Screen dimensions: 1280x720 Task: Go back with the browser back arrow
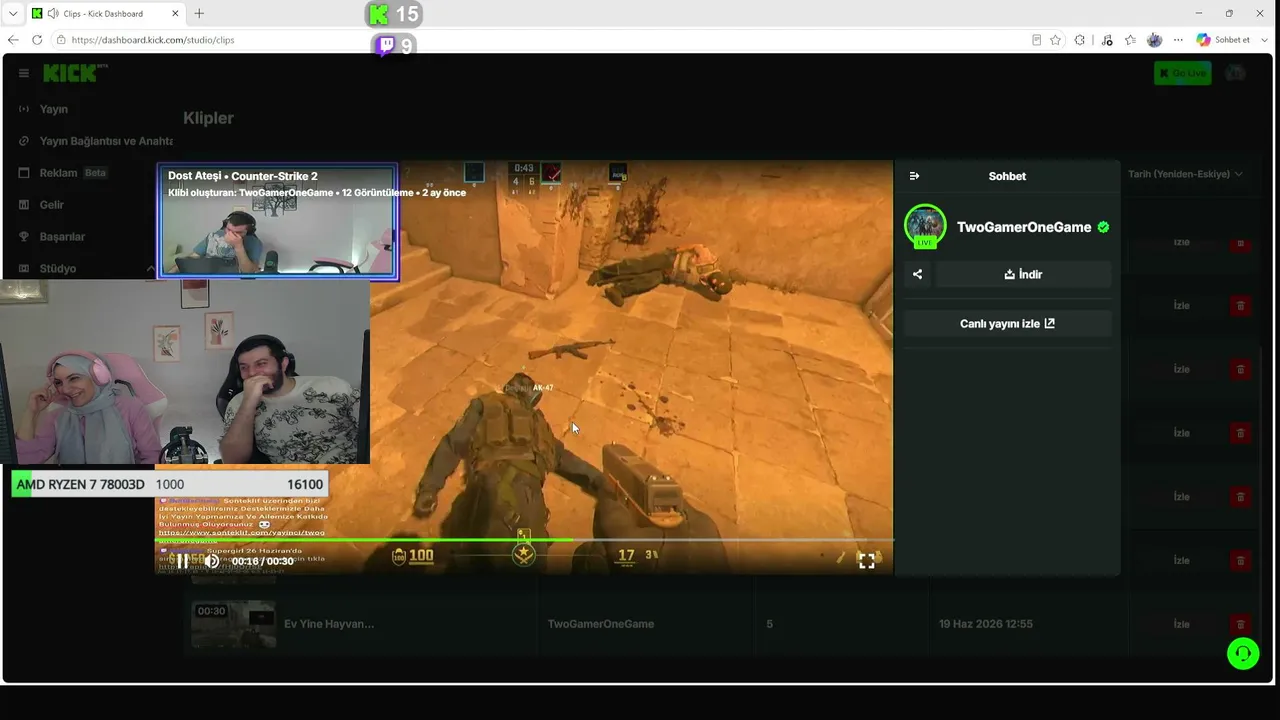pyautogui.click(x=13, y=40)
